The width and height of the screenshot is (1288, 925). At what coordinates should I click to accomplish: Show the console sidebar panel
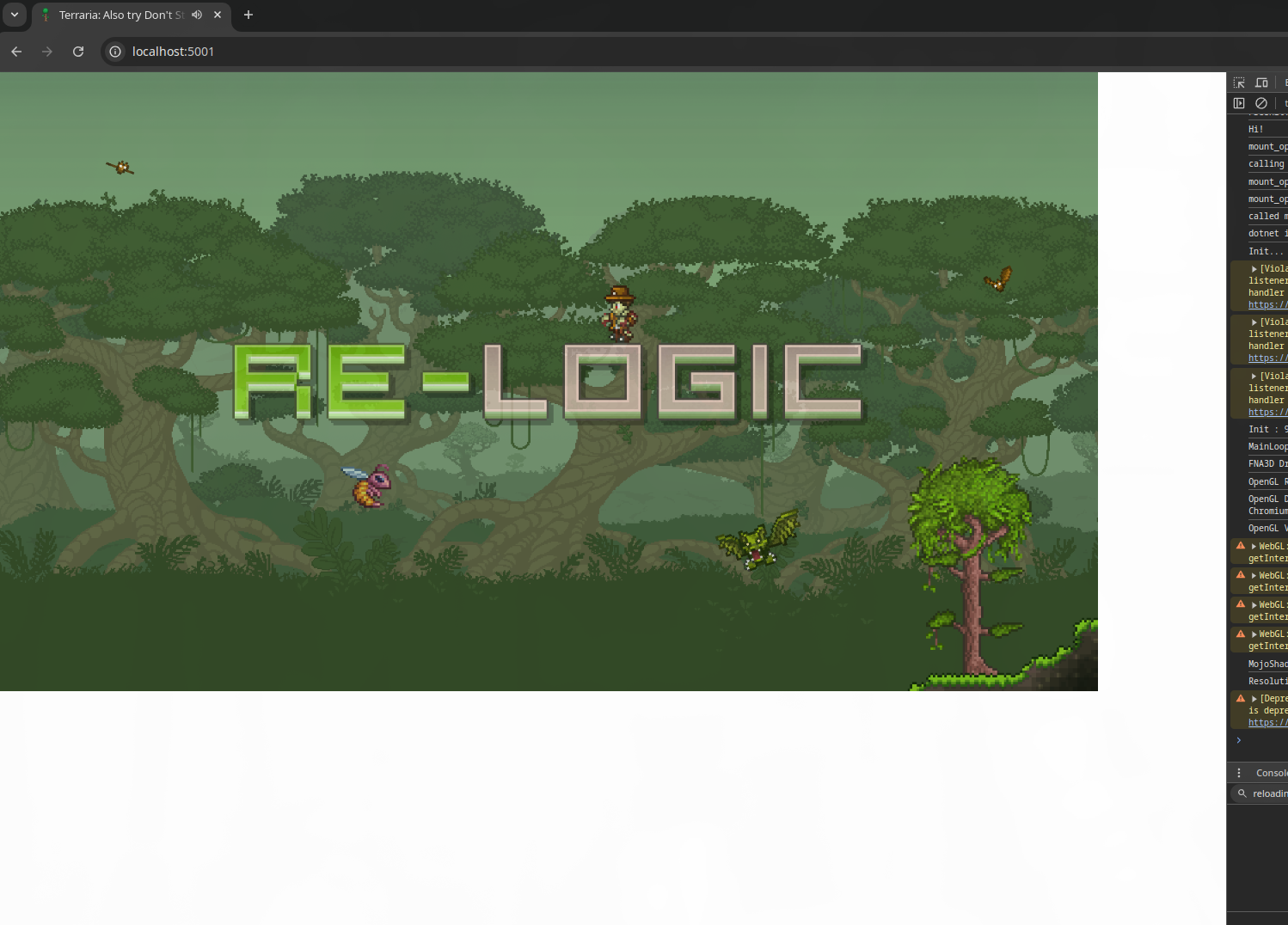click(x=1239, y=103)
